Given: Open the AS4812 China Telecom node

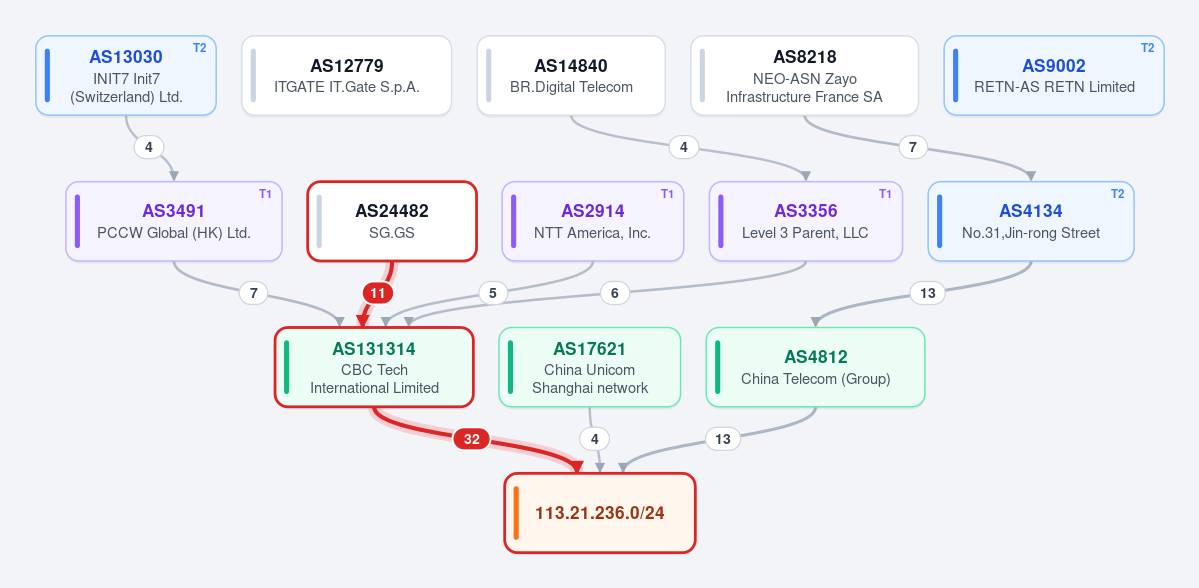Looking at the screenshot, I should point(815,367).
